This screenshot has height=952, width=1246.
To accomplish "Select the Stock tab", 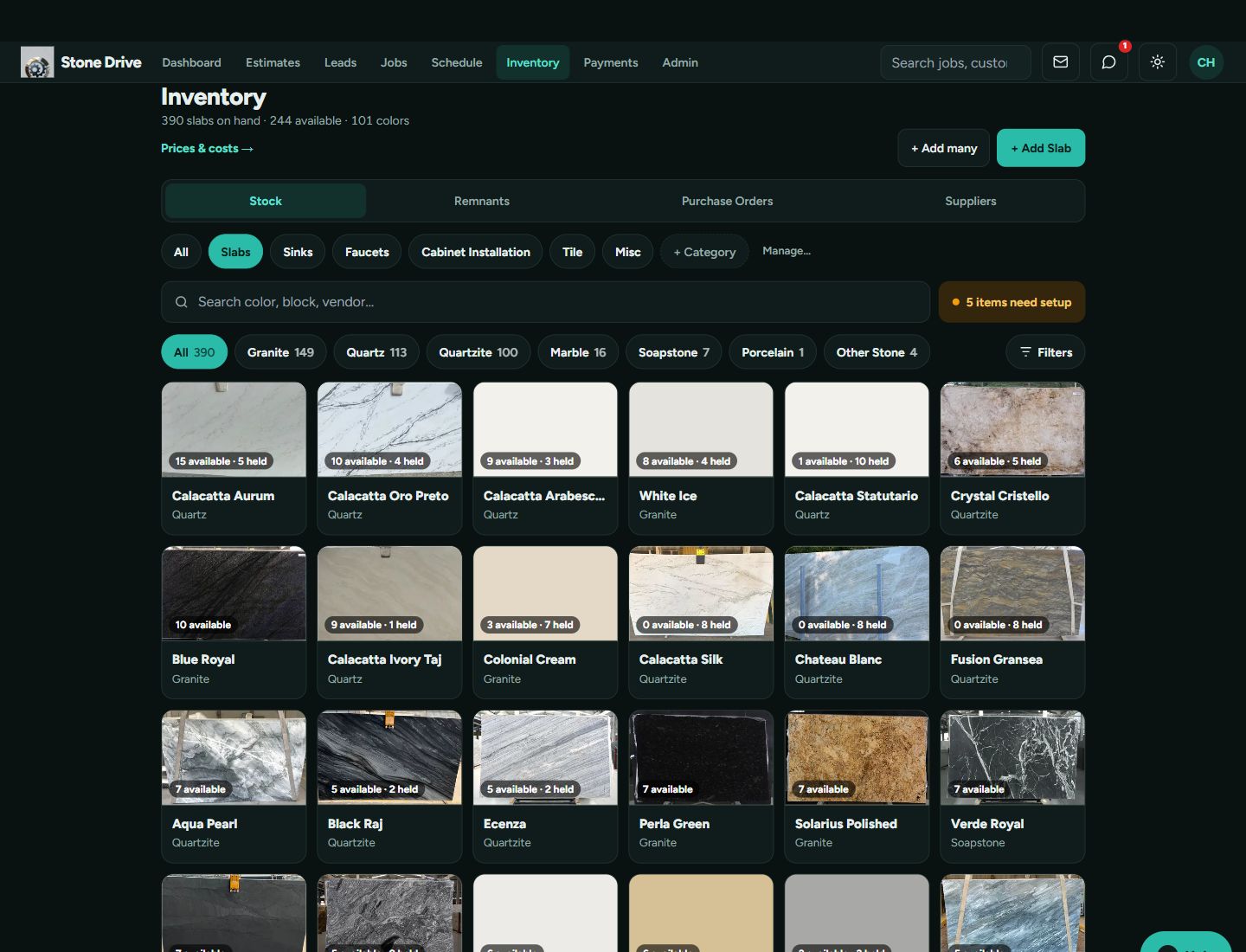I will point(266,201).
